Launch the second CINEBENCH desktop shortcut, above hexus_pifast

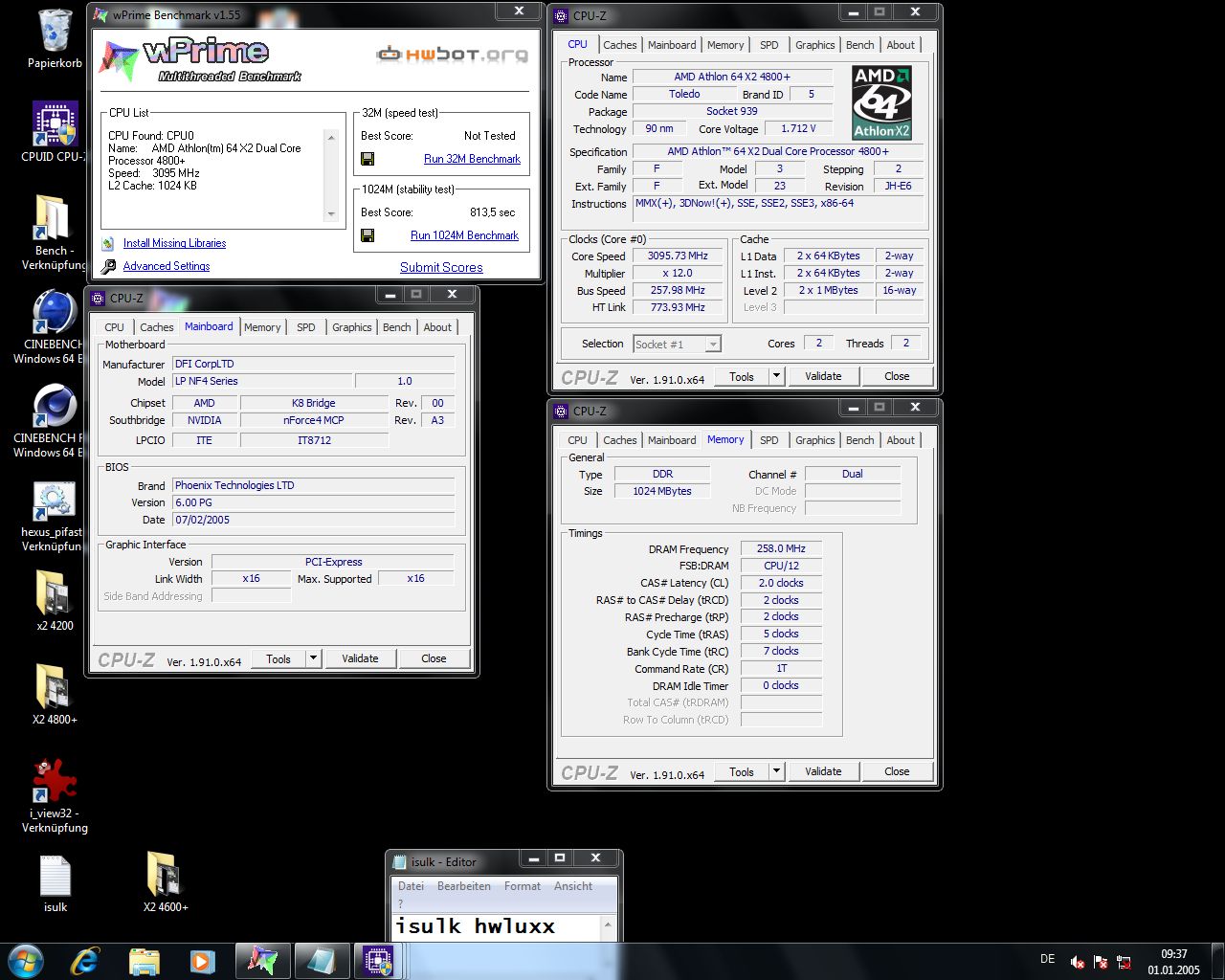click(x=55, y=406)
